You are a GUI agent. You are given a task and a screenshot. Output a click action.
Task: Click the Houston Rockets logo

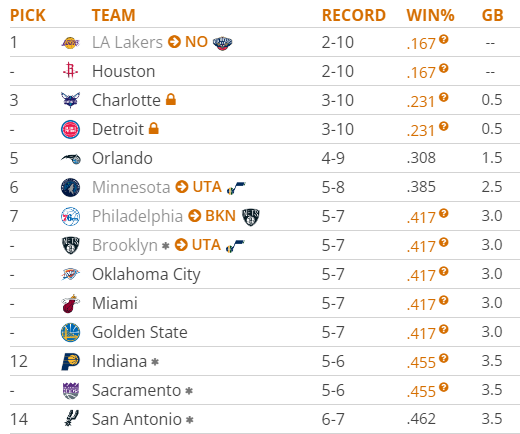click(x=70, y=71)
